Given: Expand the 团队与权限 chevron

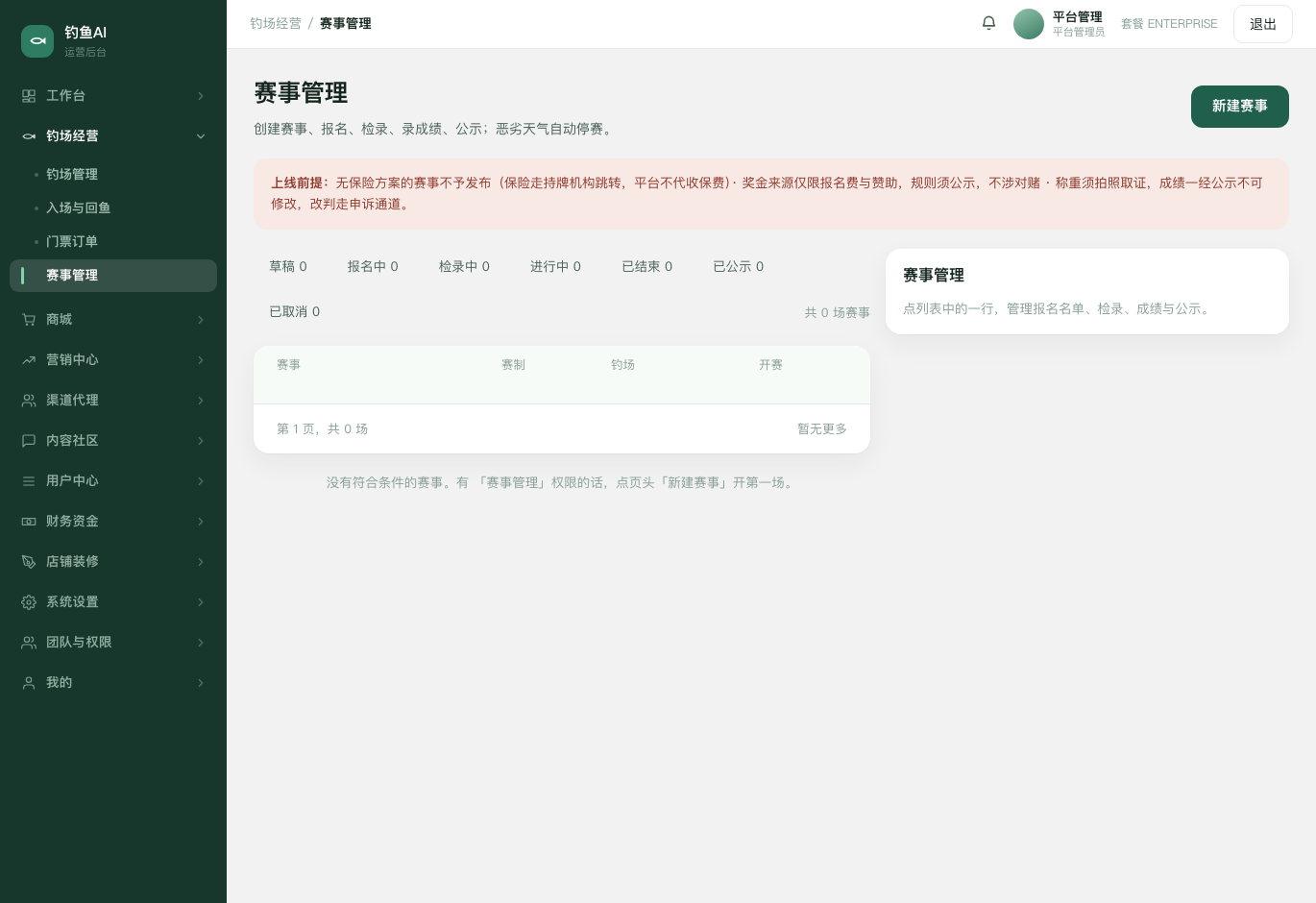Looking at the screenshot, I should 201,643.
